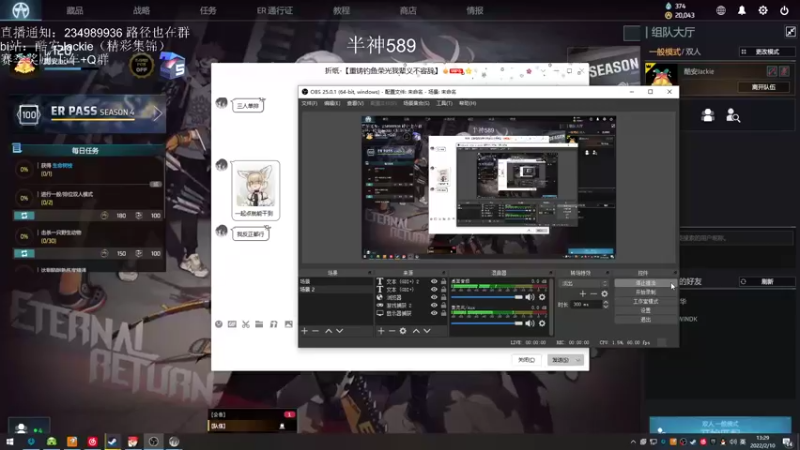
Task: Click stop streaming button in OBS controls
Action: 645,283
